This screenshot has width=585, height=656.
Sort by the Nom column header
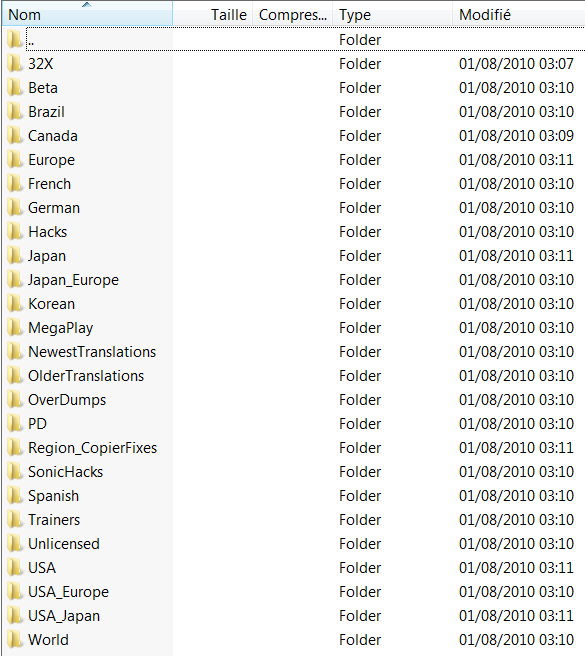(87, 15)
